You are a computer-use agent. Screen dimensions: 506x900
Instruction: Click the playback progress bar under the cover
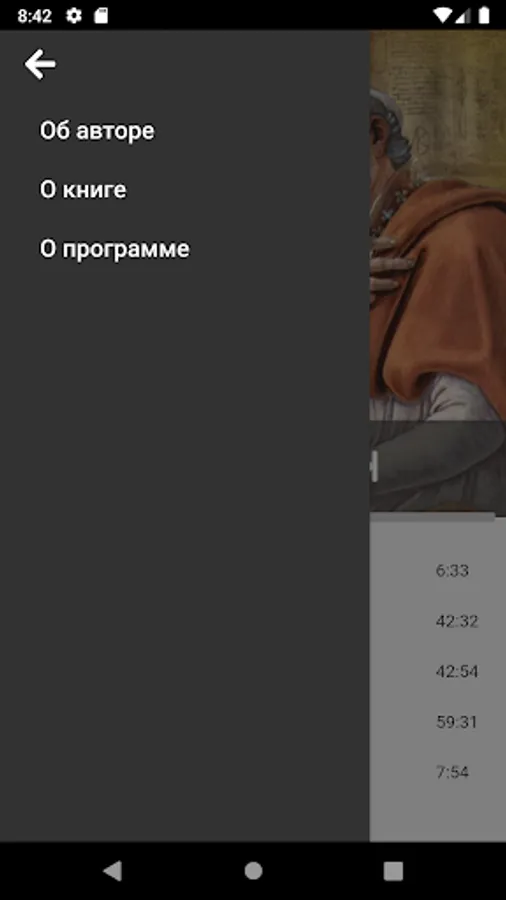432,517
